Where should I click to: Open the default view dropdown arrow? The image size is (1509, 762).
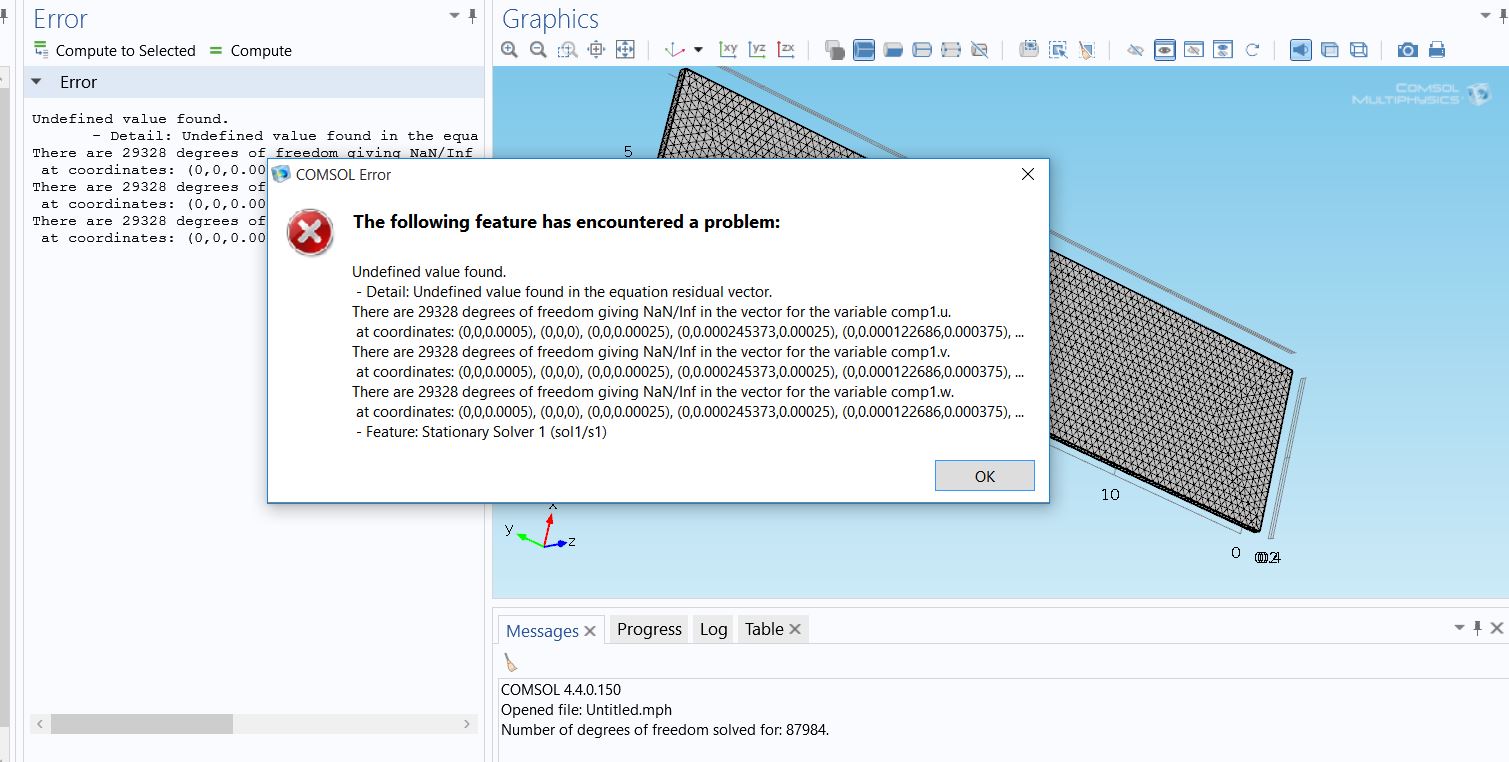698,50
